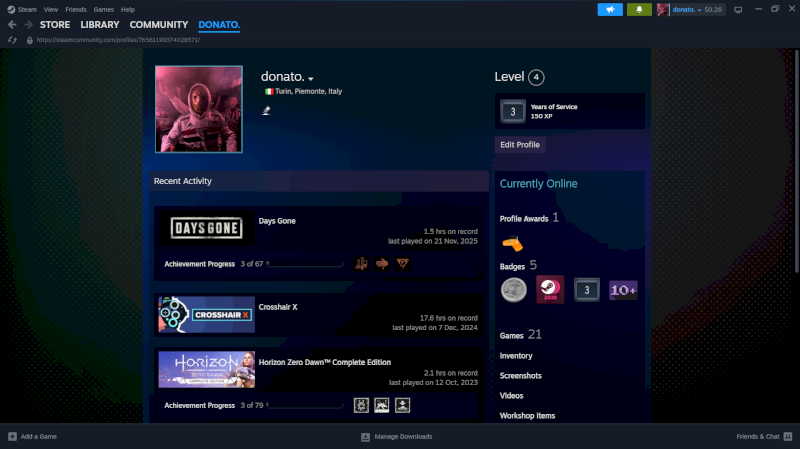Screen dimensions: 800x449
Task: Open Manage Downloads text
Action: (403, 436)
